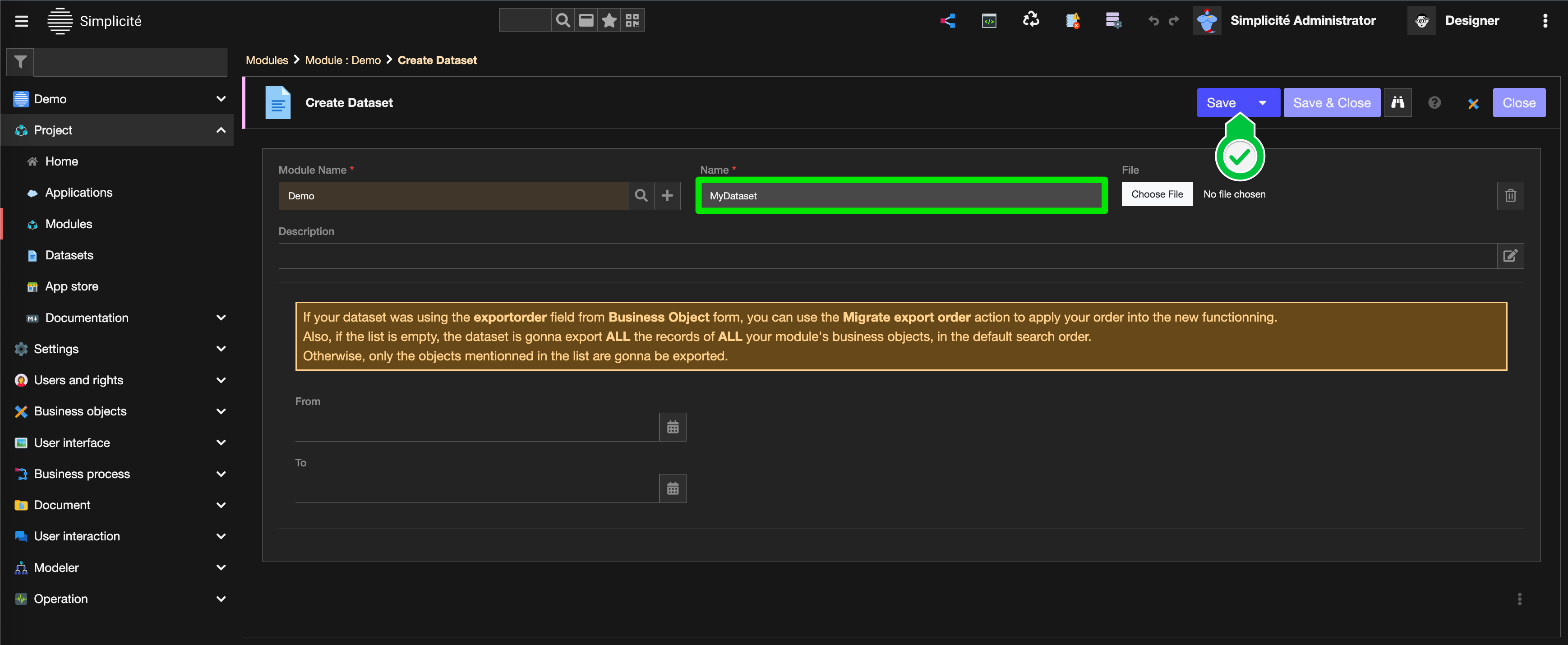The height and width of the screenshot is (645, 1568).
Task: Open favorites star icon in search bar
Action: coord(609,21)
